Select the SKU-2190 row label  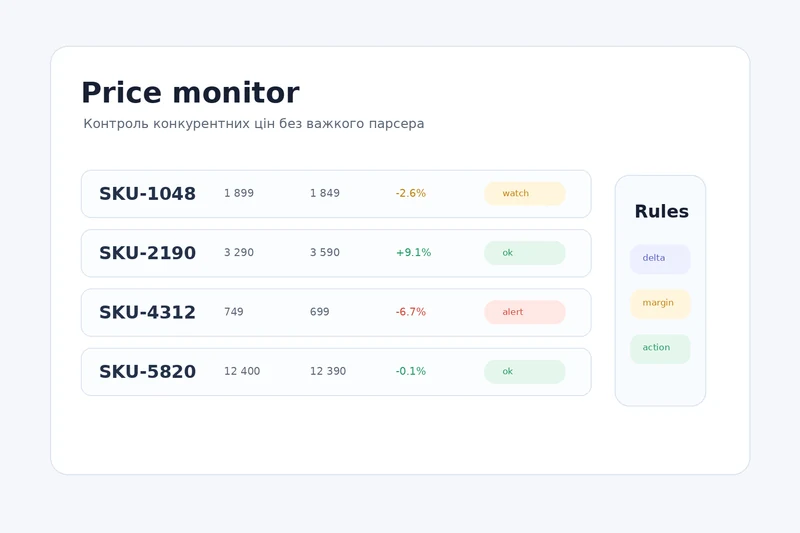pyautogui.click(x=147, y=253)
